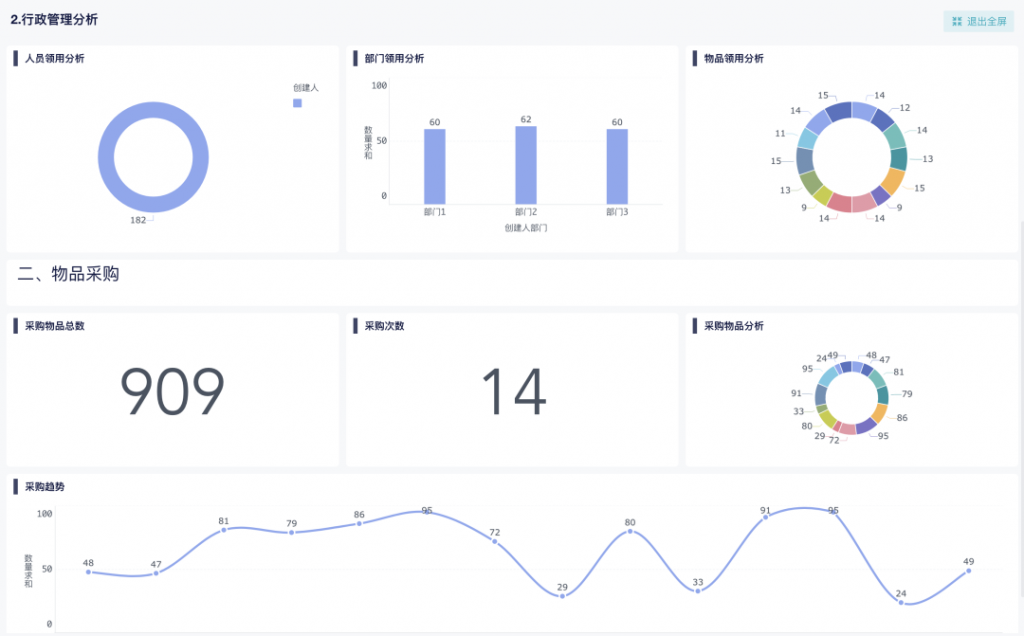The width and height of the screenshot is (1024, 636).
Task: Pick the light blue segment labeled 11
Action: point(806,138)
